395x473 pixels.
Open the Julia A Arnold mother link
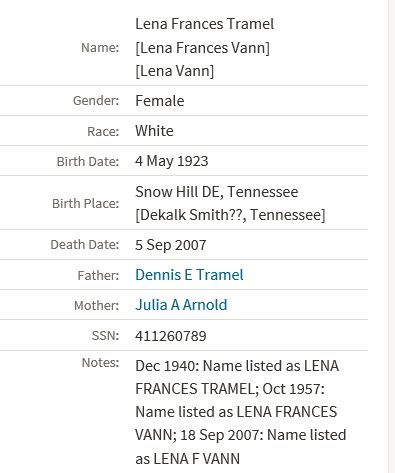[181, 305]
